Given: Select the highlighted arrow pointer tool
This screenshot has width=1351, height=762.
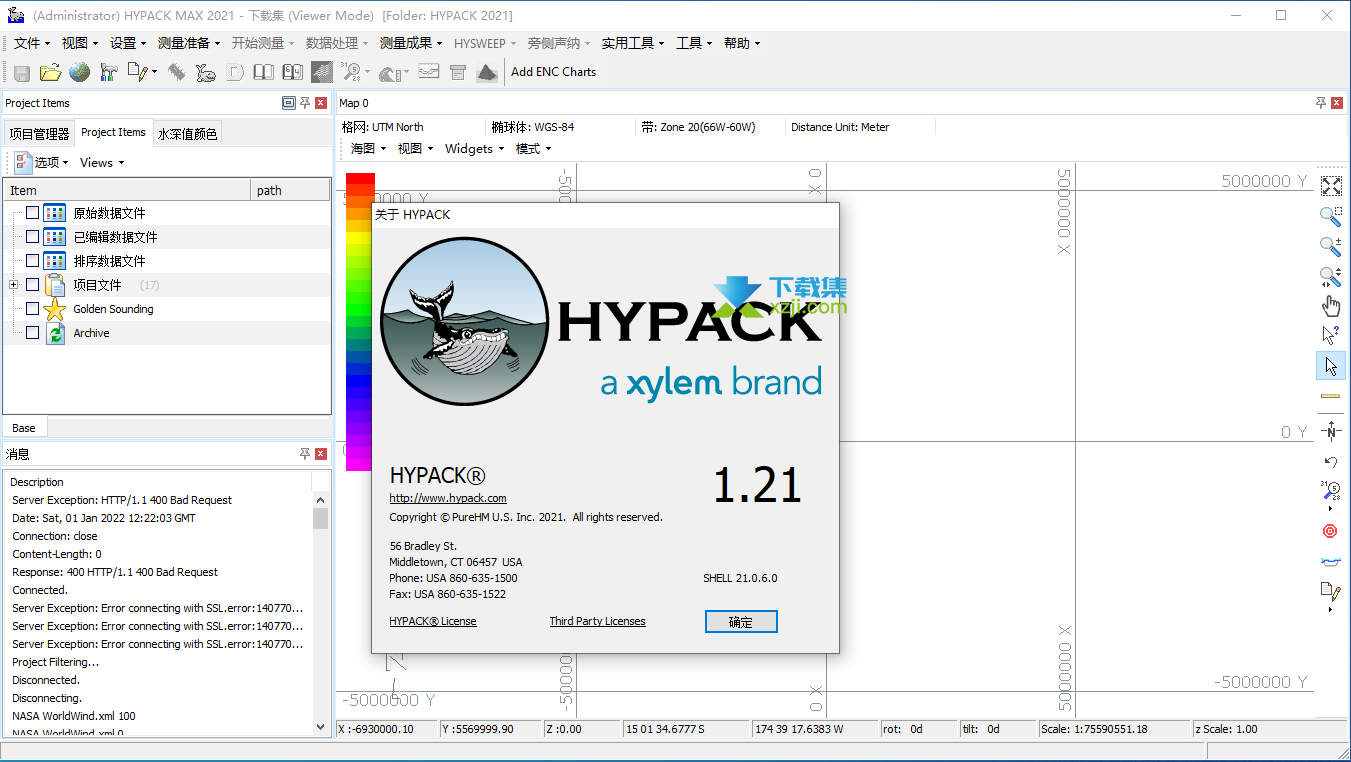Looking at the screenshot, I should (x=1330, y=365).
